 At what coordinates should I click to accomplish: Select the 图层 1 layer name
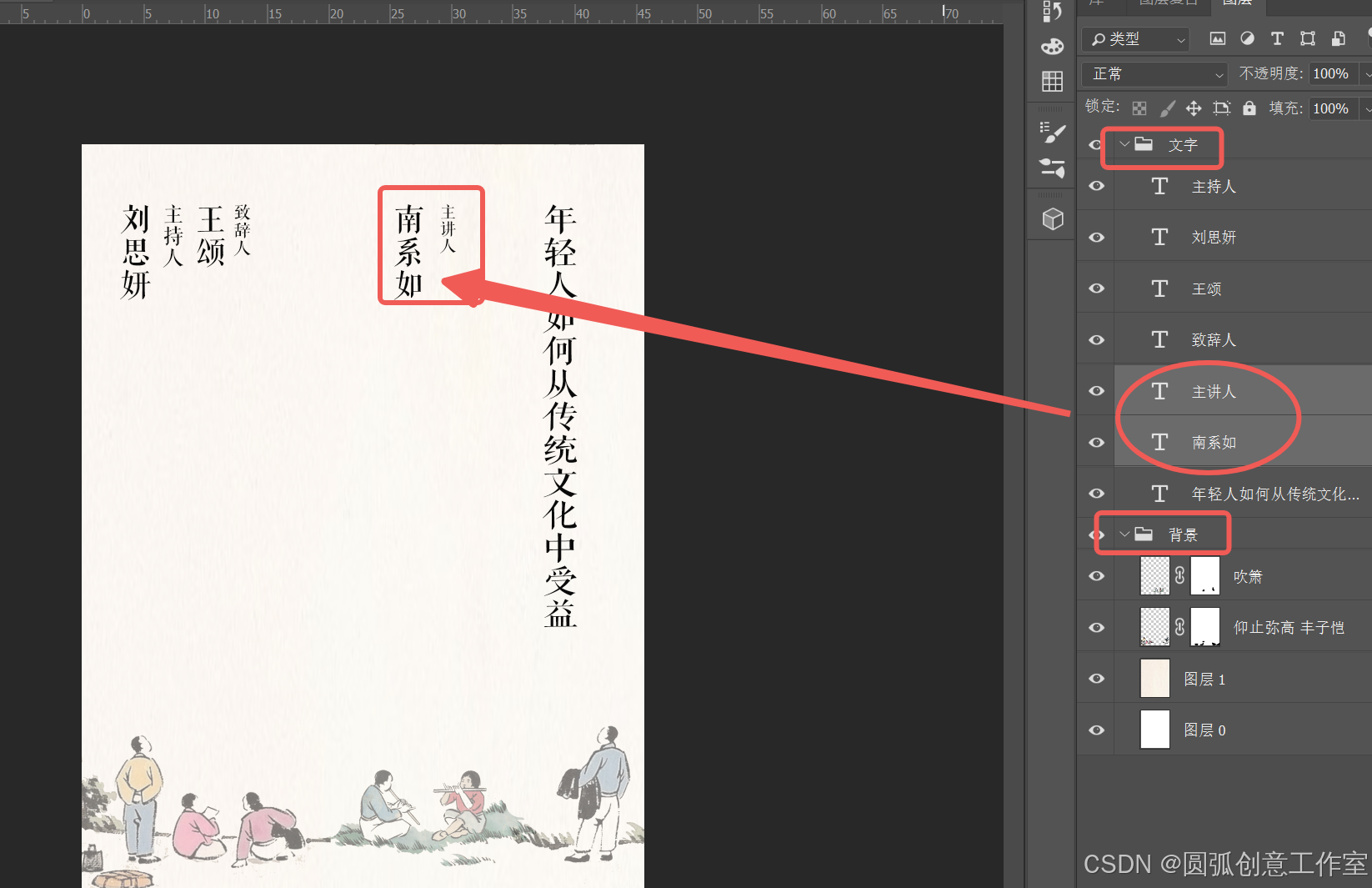point(1204,680)
